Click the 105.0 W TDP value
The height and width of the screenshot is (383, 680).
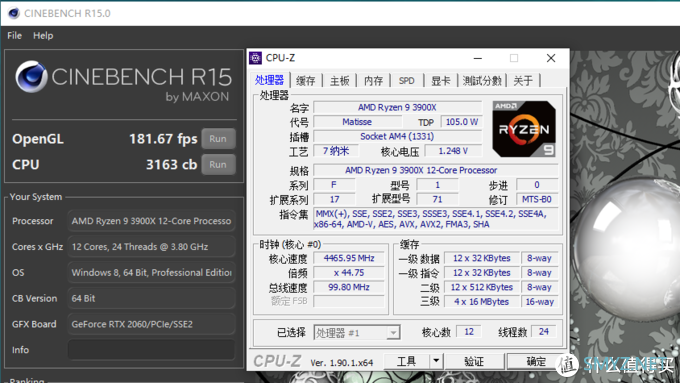click(x=461, y=122)
